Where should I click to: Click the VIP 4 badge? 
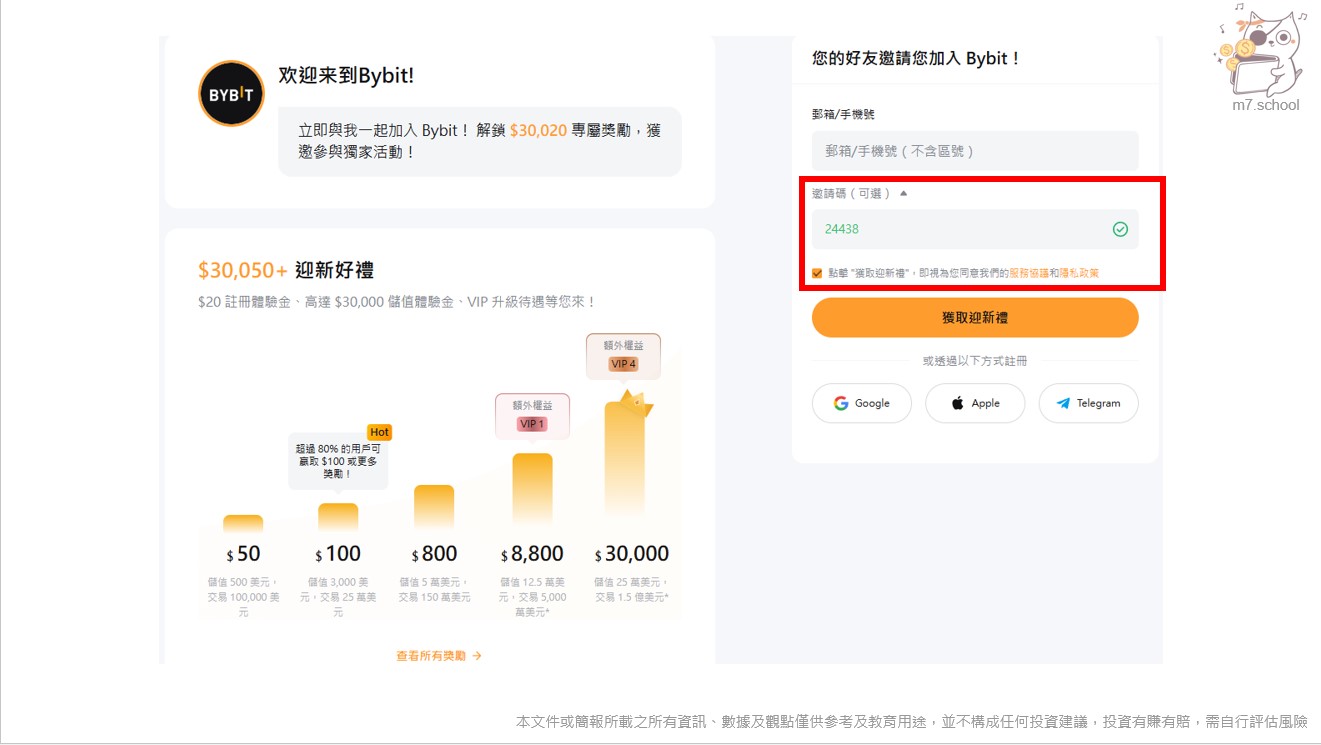pyautogui.click(x=623, y=364)
